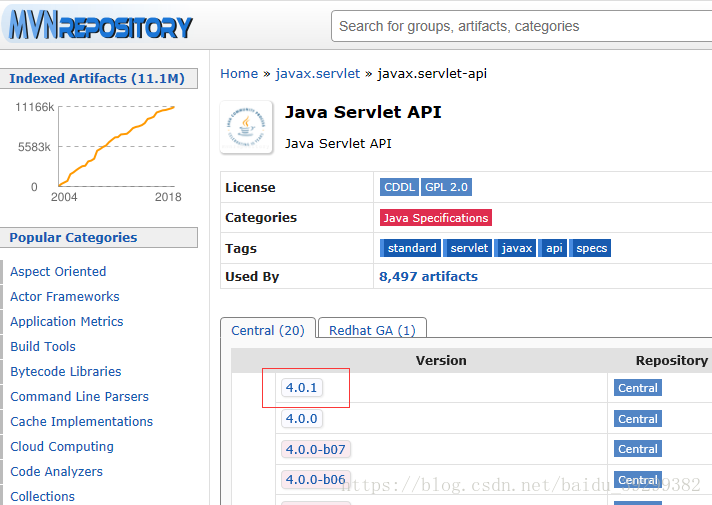Open the Collections category
This screenshot has height=505, width=712.
tap(42, 496)
